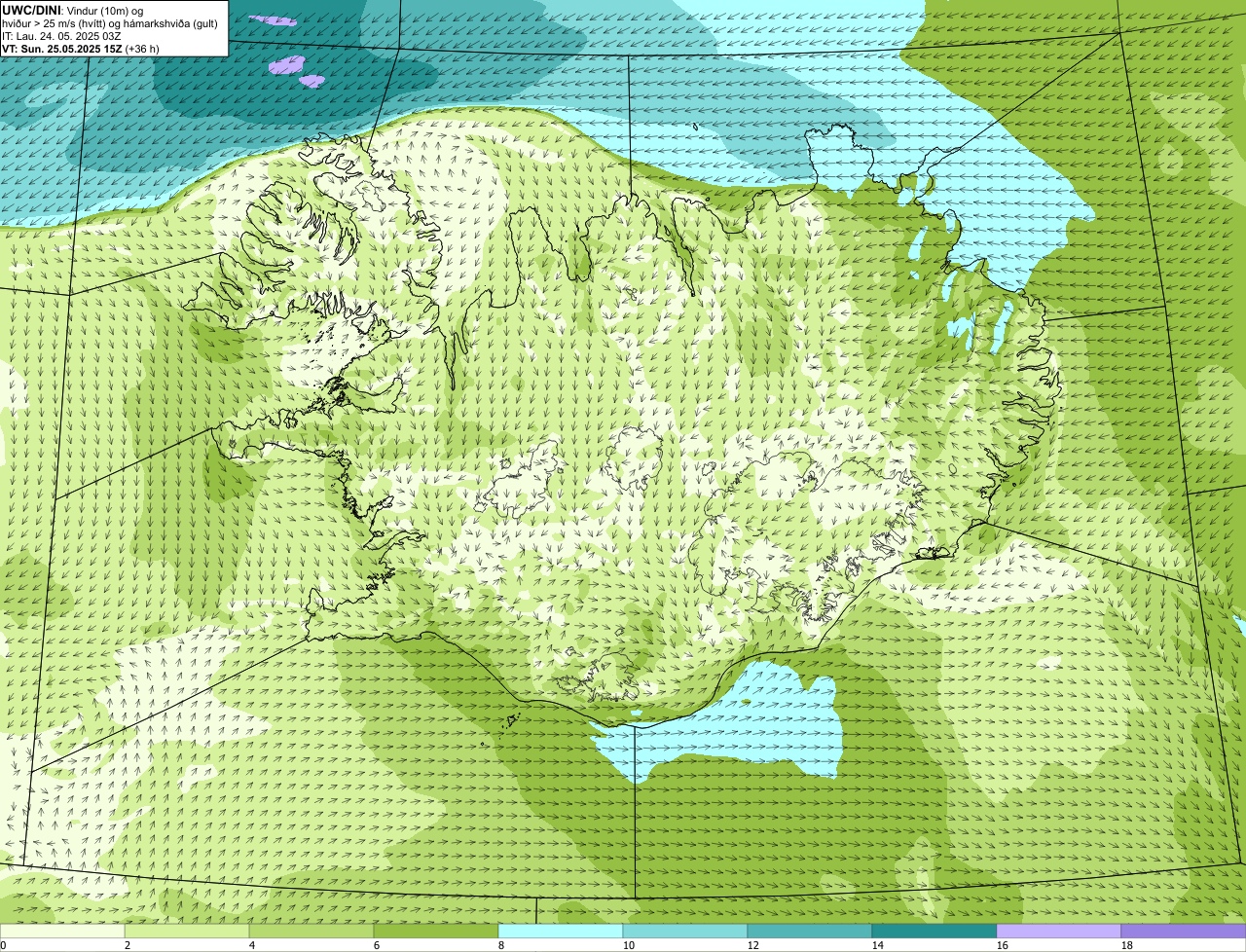The width and height of the screenshot is (1246, 952).
Task: Click the "(+36 h)" forecast offset text
Action: 142,48
